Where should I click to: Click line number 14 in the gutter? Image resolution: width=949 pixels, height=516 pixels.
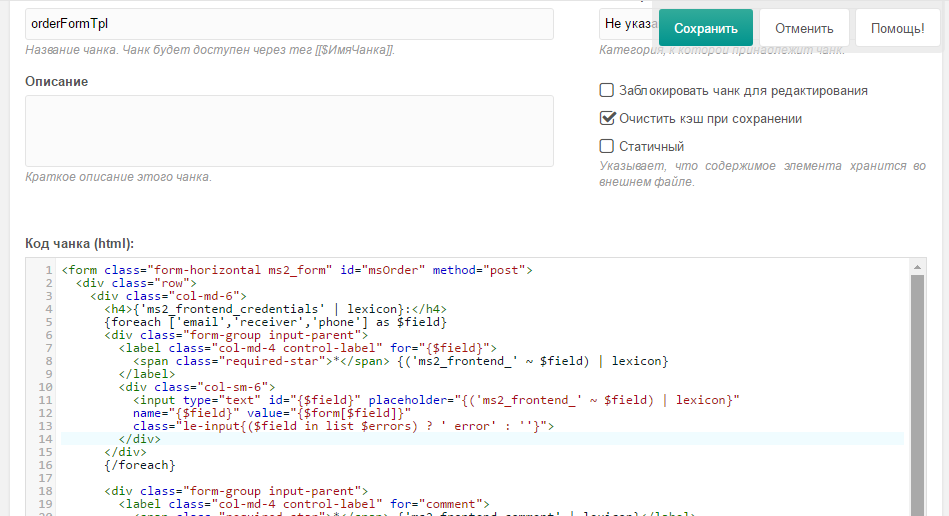pyautogui.click(x=45, y=439)
